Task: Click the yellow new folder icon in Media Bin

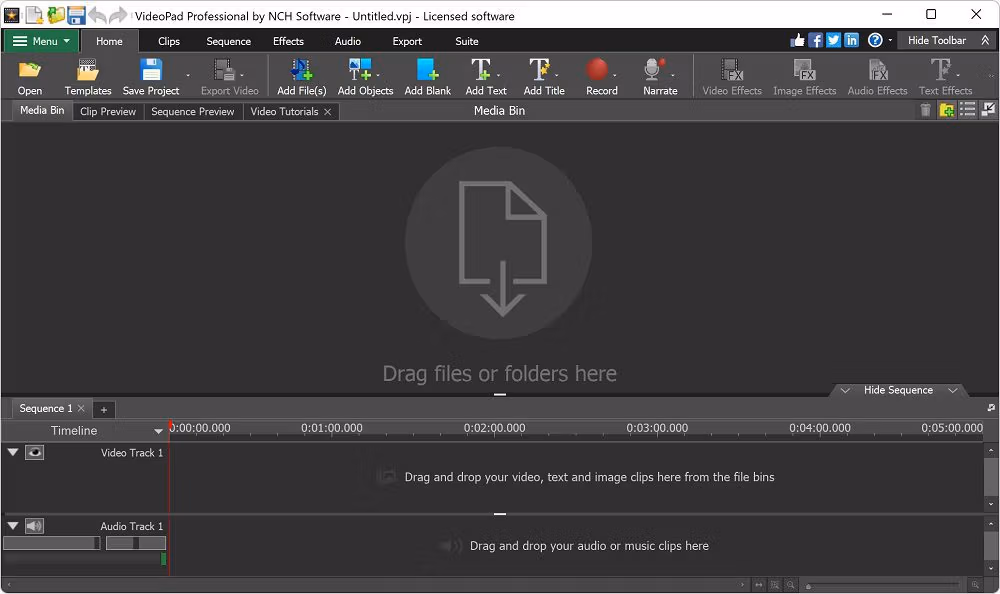Action: coord(946,110)
